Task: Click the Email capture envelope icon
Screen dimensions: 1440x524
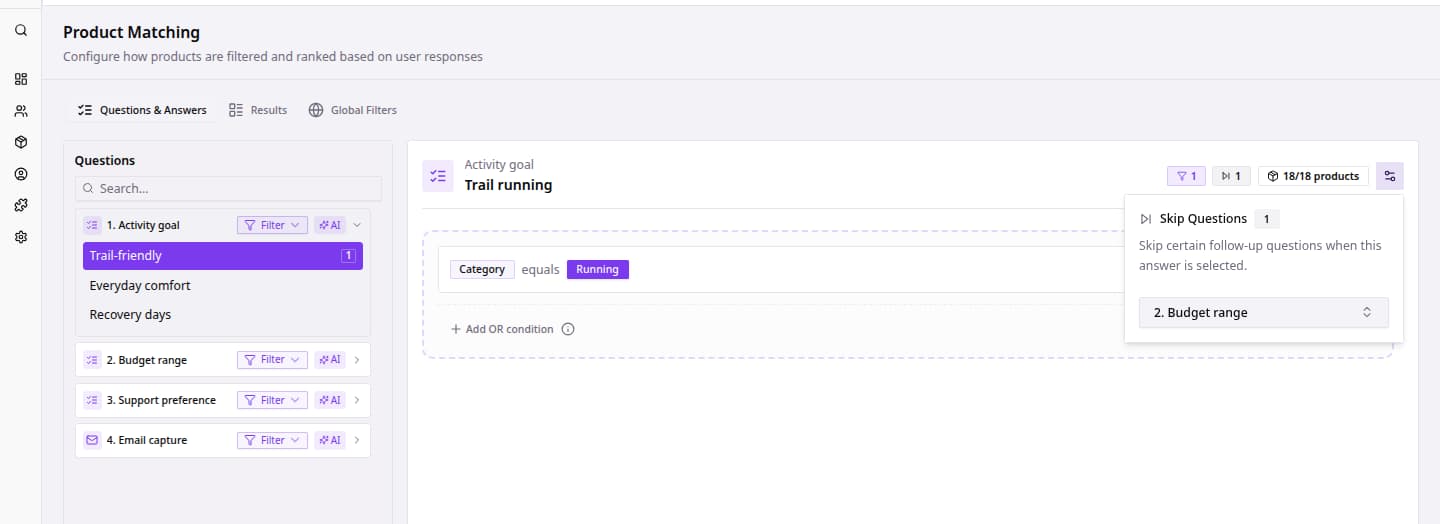Action: 92,440
